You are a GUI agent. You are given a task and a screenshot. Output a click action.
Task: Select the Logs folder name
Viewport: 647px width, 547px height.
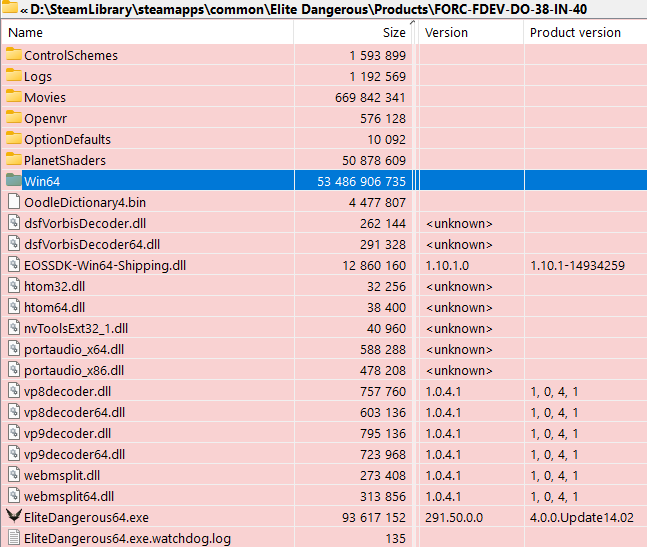[x=38, y=76]
